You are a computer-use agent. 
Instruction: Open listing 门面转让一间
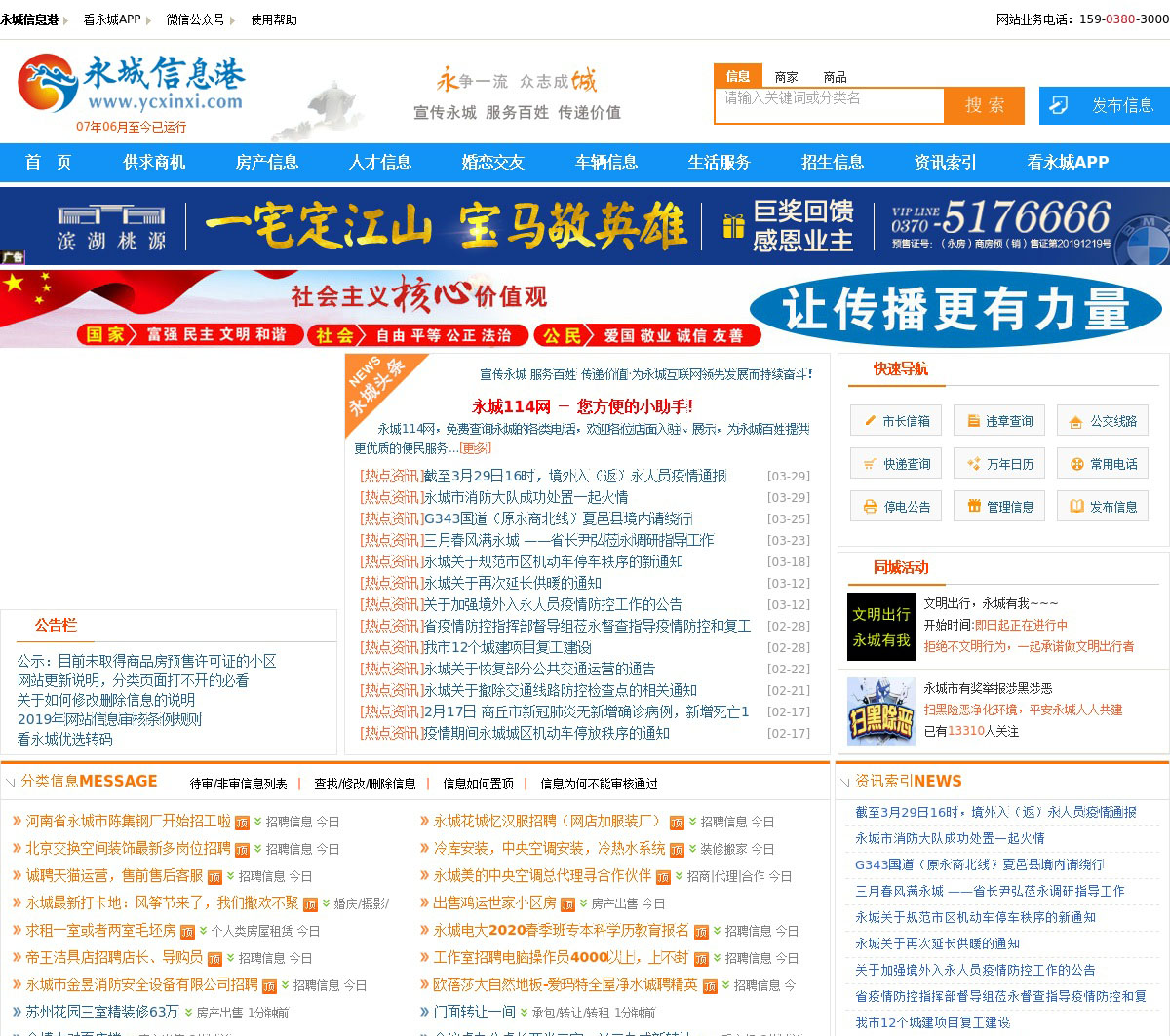pyautogui.click(x=474, y=1012)
